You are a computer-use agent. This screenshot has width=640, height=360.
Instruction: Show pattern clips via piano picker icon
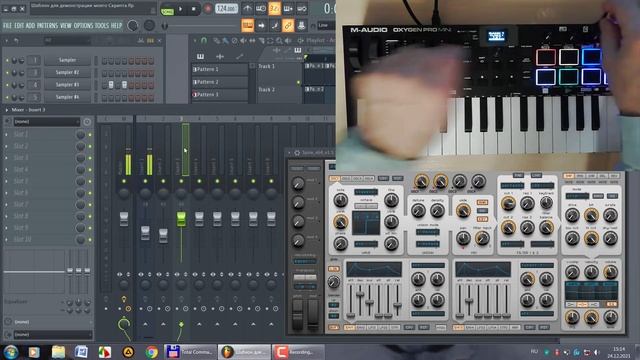200,56
